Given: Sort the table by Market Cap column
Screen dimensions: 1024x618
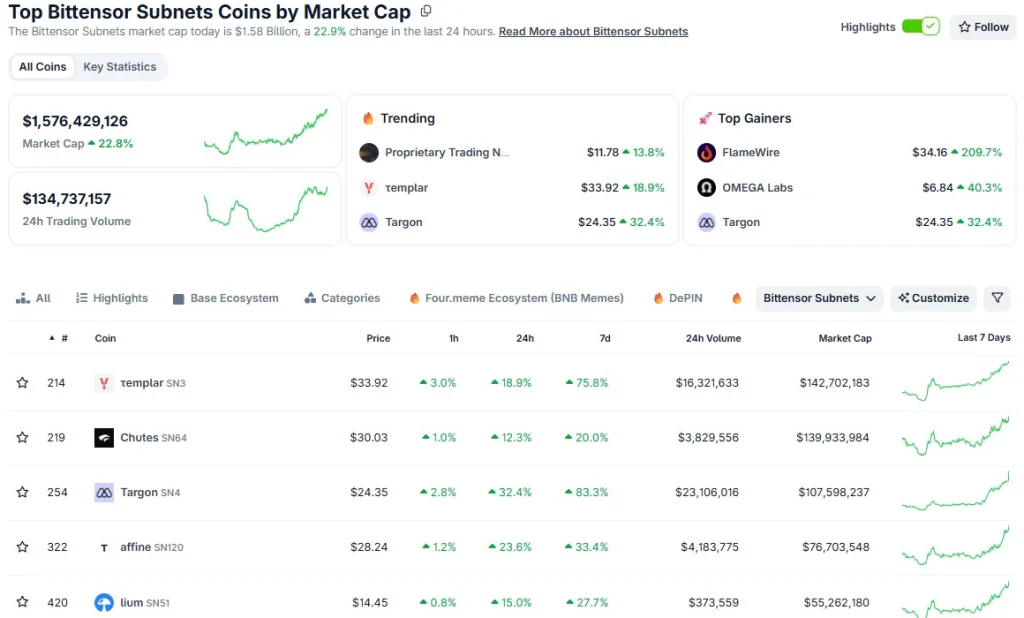Looking at the screenshot, I should click(x=844, y=338).
